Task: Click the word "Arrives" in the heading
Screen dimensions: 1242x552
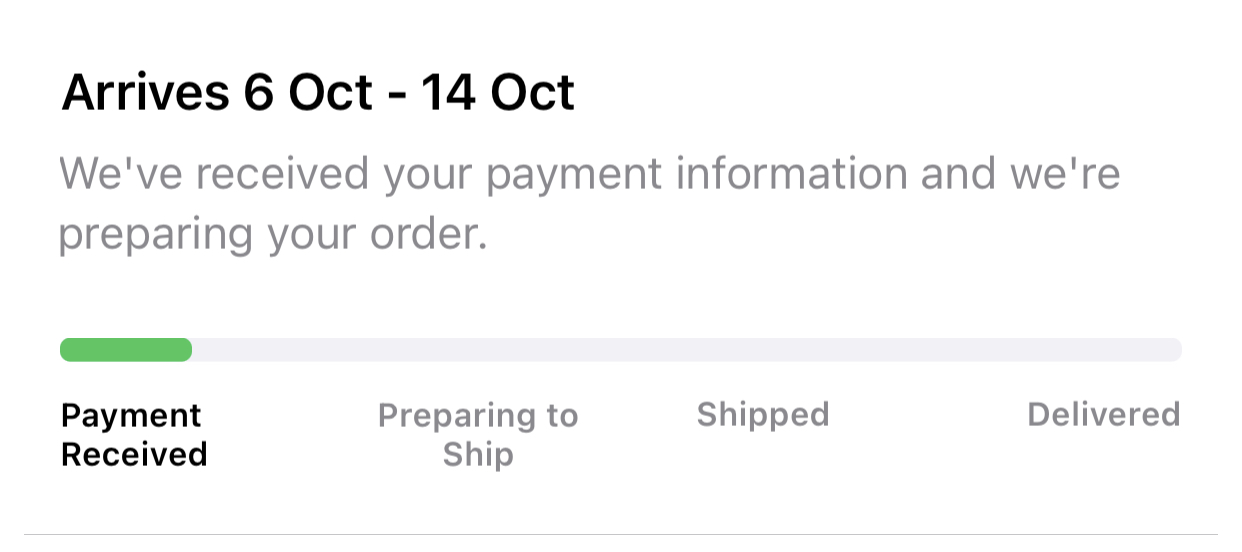Action: (x=144, y=94)
